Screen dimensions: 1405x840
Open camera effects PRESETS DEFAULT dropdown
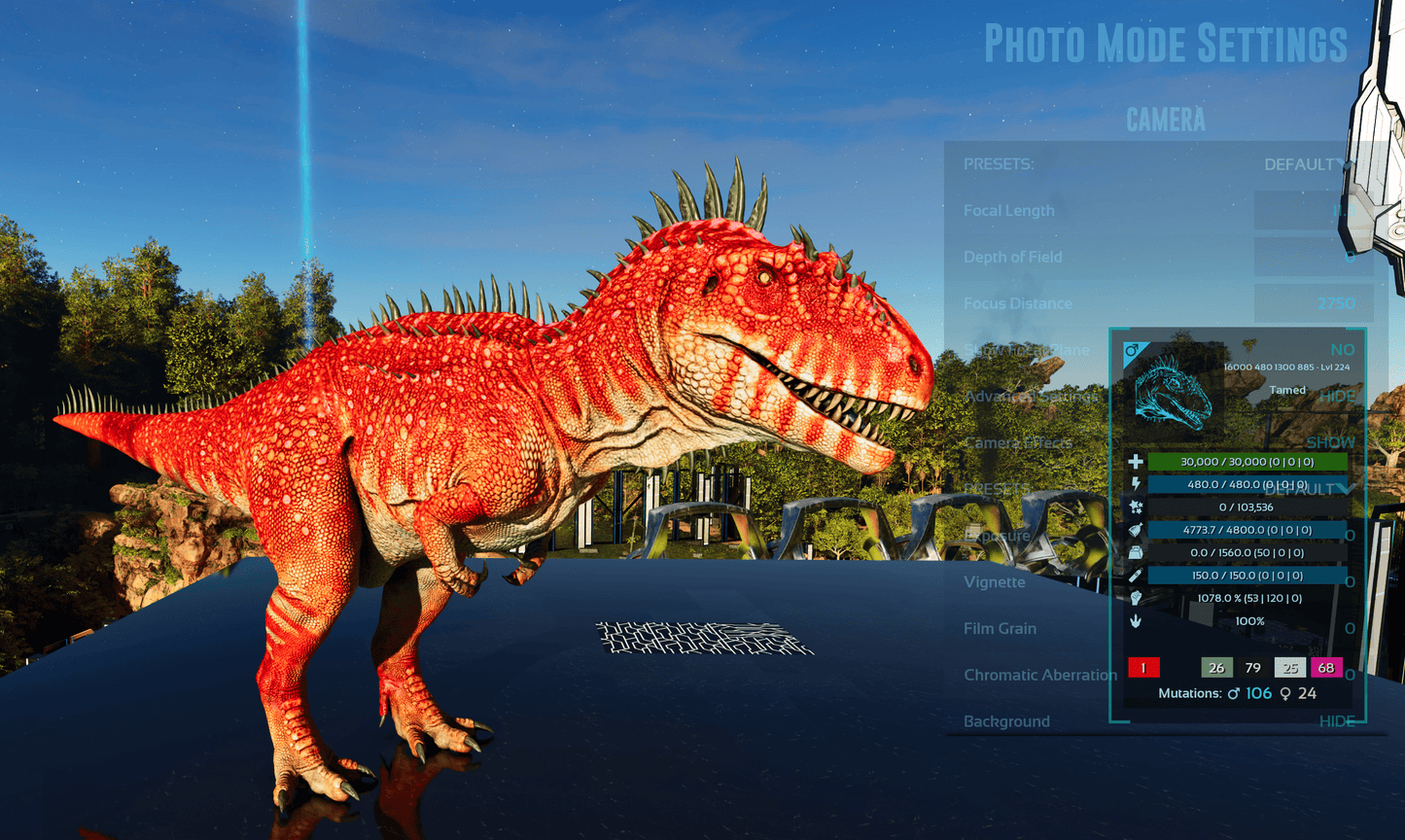coord(1309,489)
